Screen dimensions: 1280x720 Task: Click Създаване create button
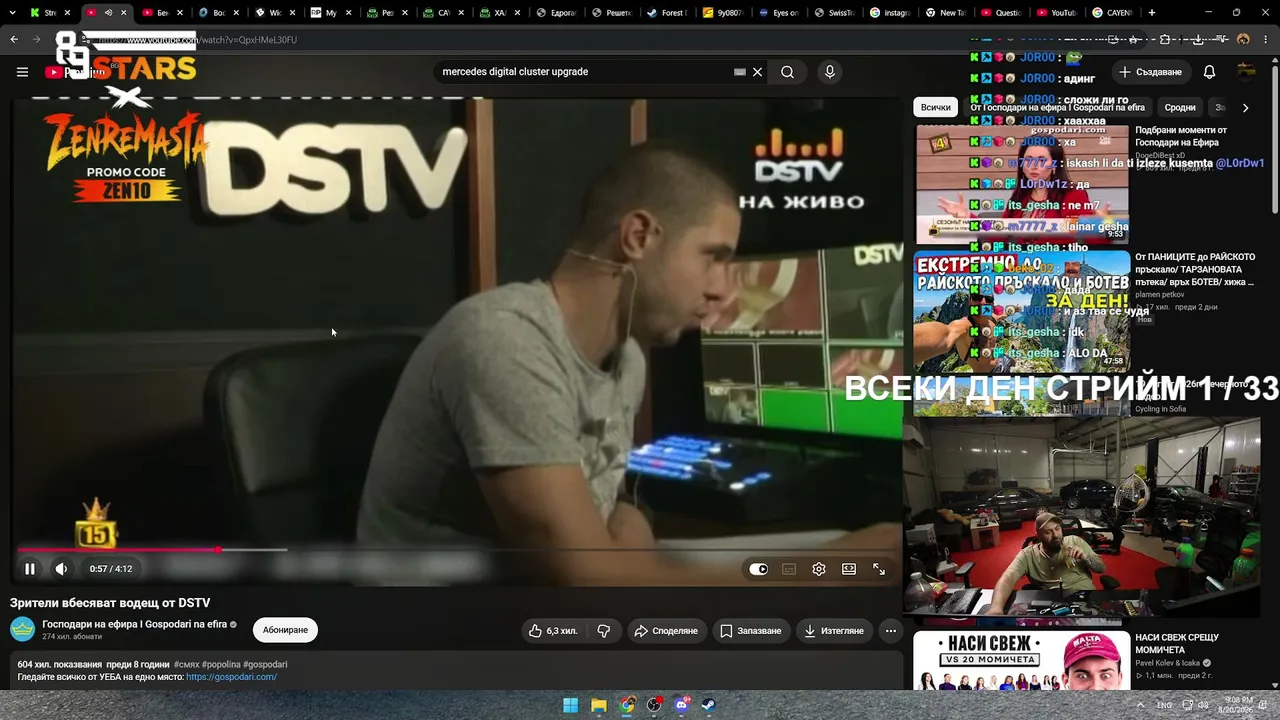(1151, 72)
